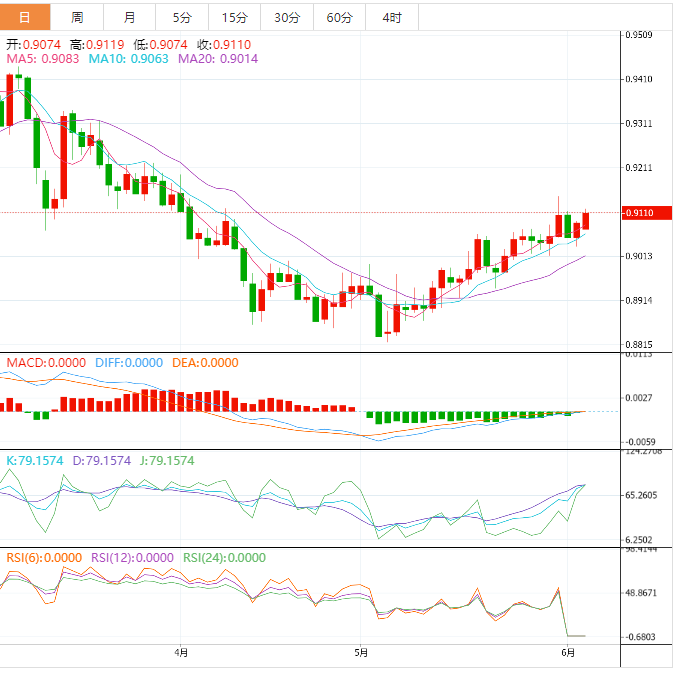Viewport: 678px width, 674px height.
Task: Switch to the 周 (weekly) tab
Action: (77, 17)
